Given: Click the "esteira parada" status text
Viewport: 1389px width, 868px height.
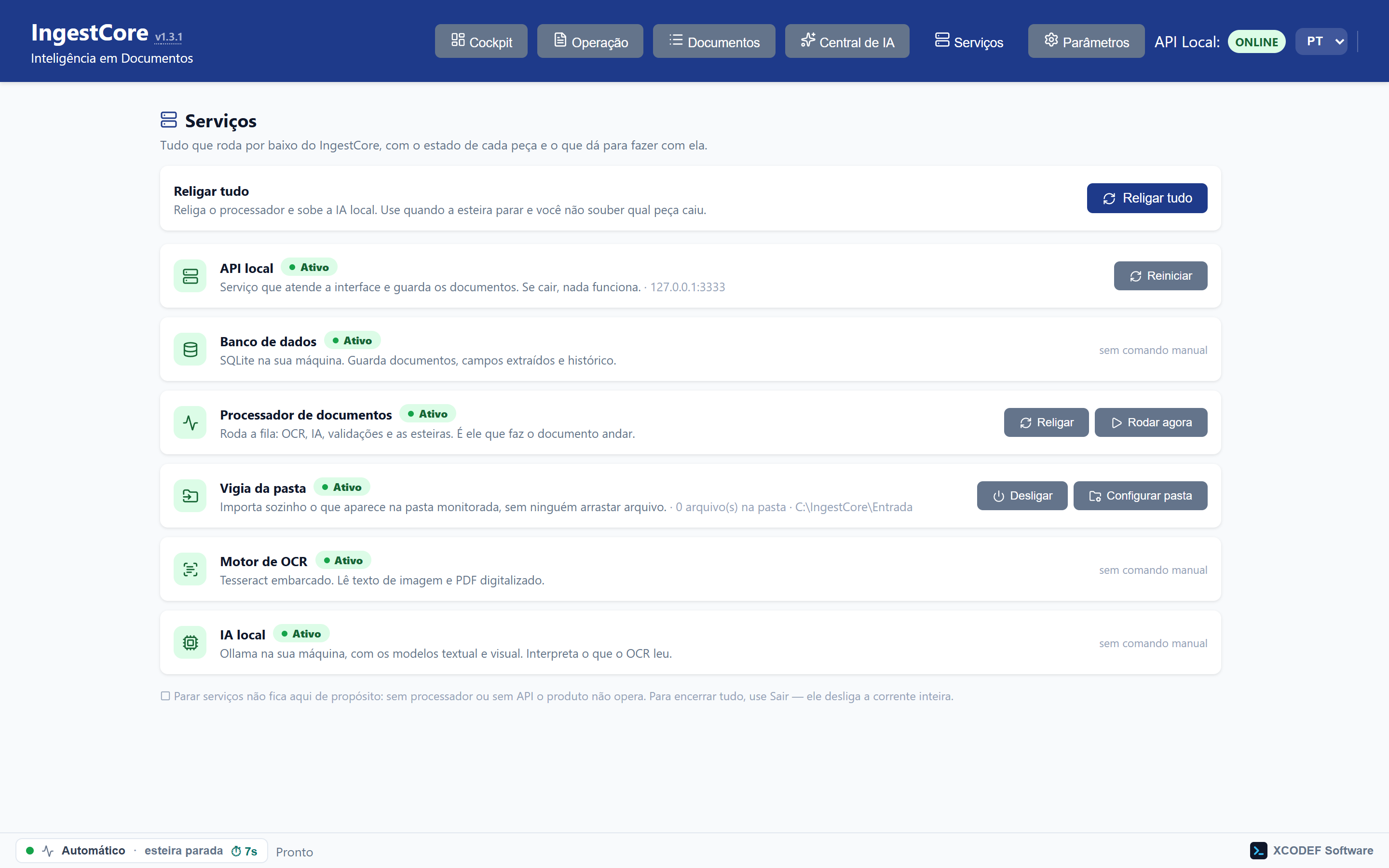Looking at the screenshot, I should pos(184,851).
